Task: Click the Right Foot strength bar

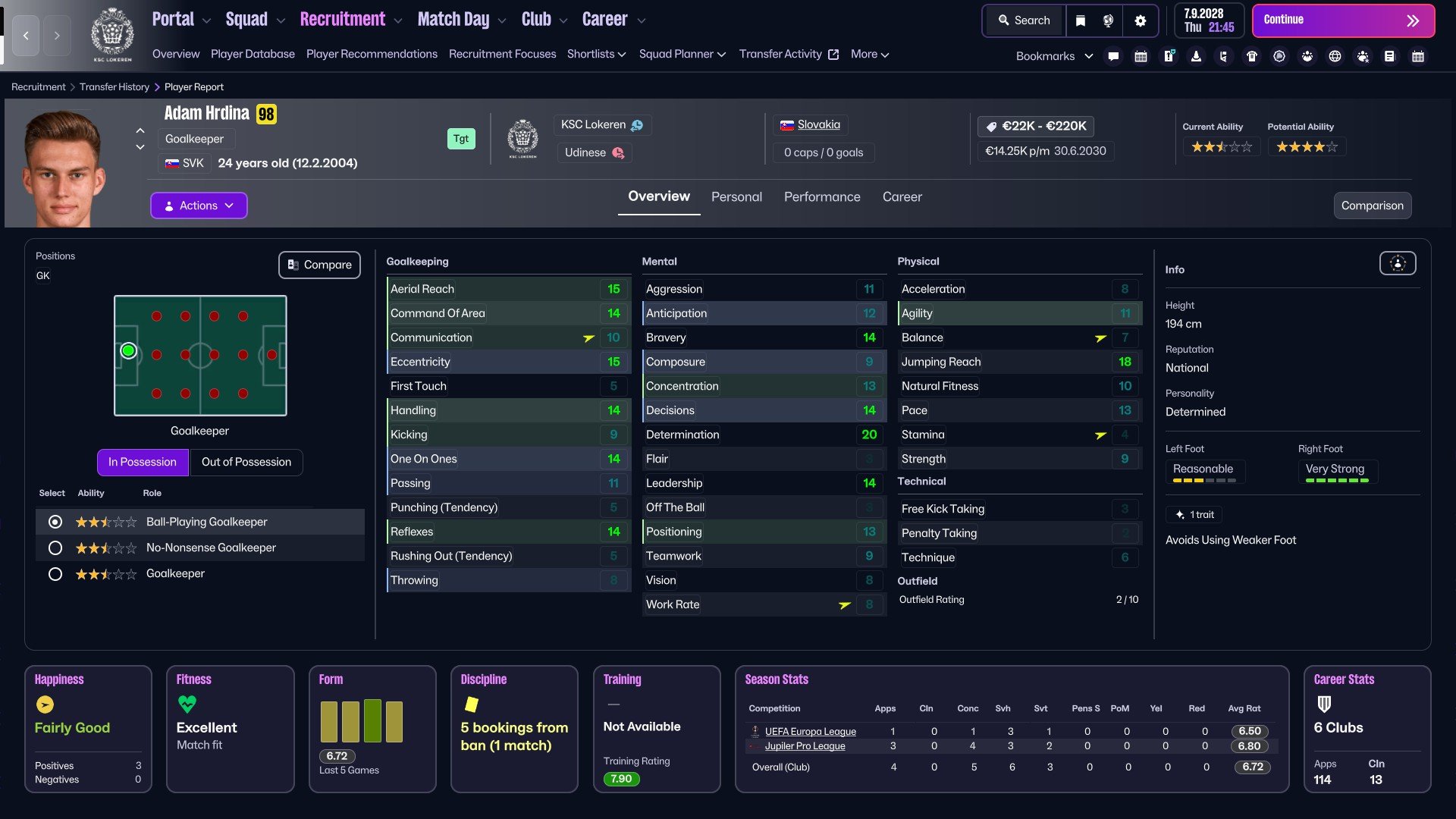Action: coord(1337,480)
